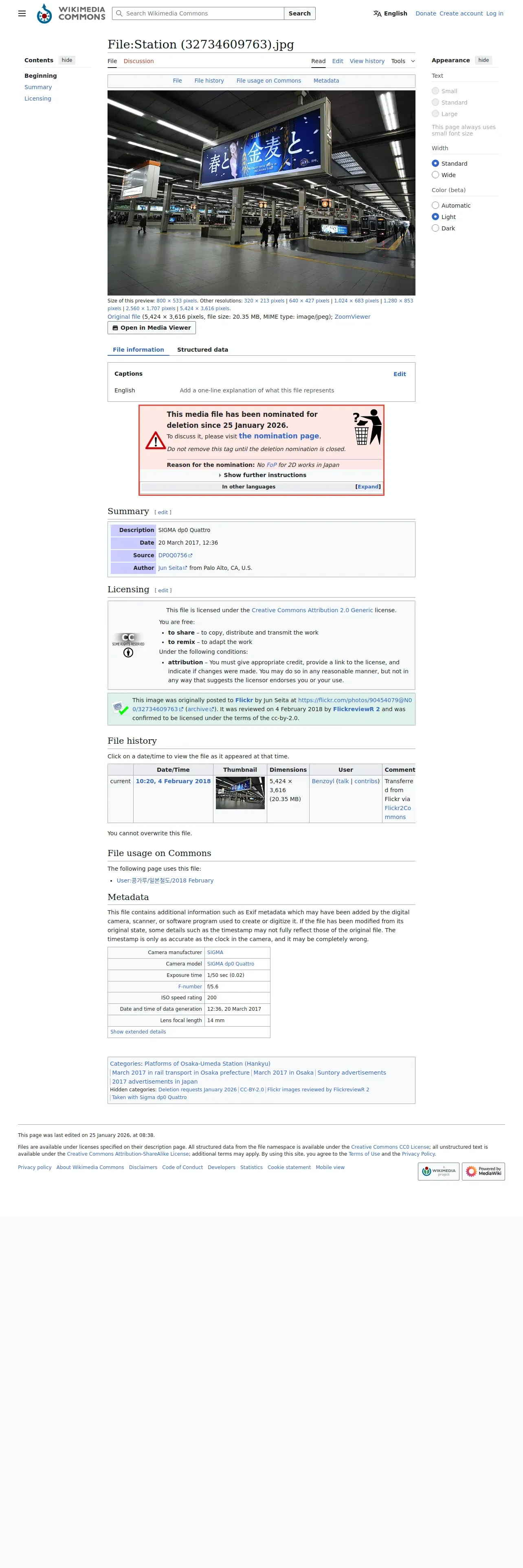Show extended metadata details
The image size is (523, 1568).
138,1032
